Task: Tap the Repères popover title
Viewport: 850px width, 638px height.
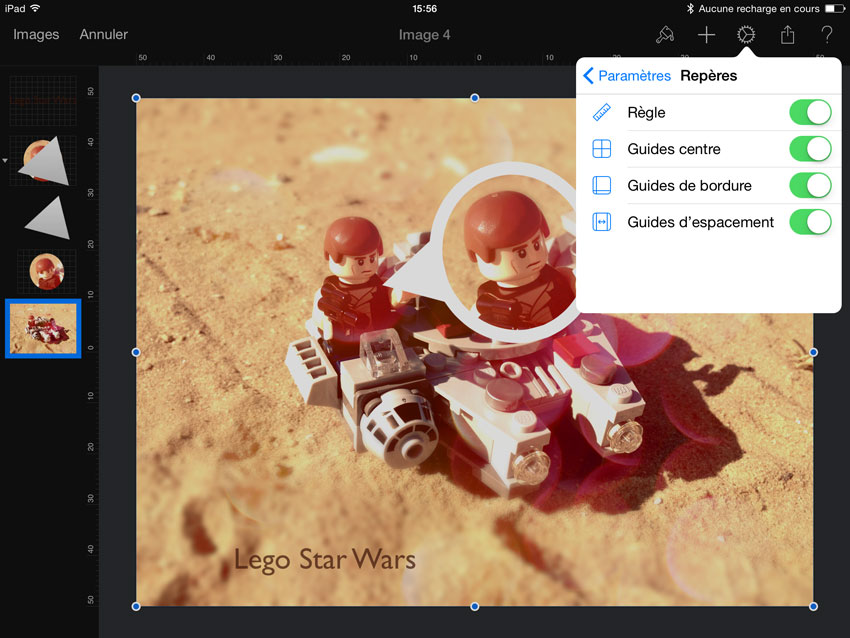Action: [709, 75]
